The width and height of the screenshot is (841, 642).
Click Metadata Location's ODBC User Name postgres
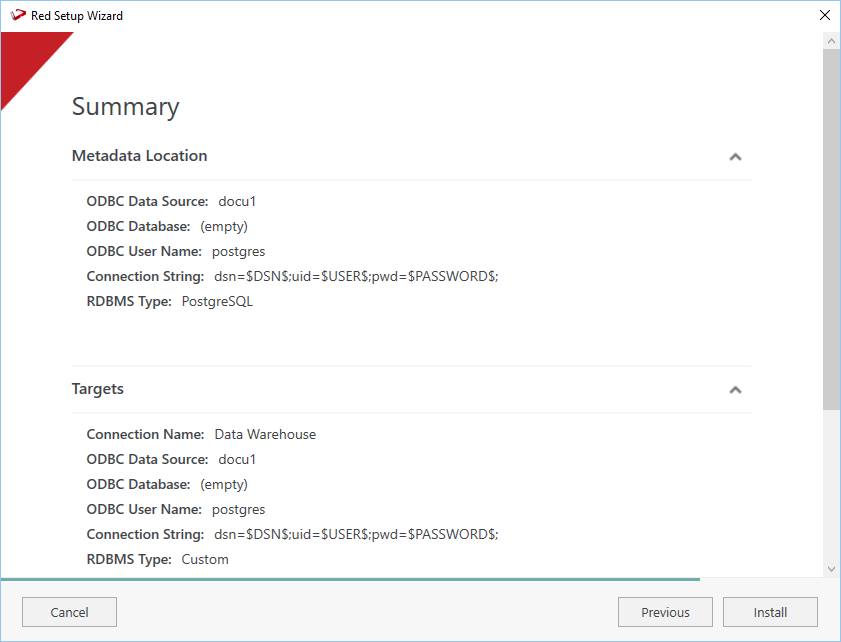tap(238, 251)
